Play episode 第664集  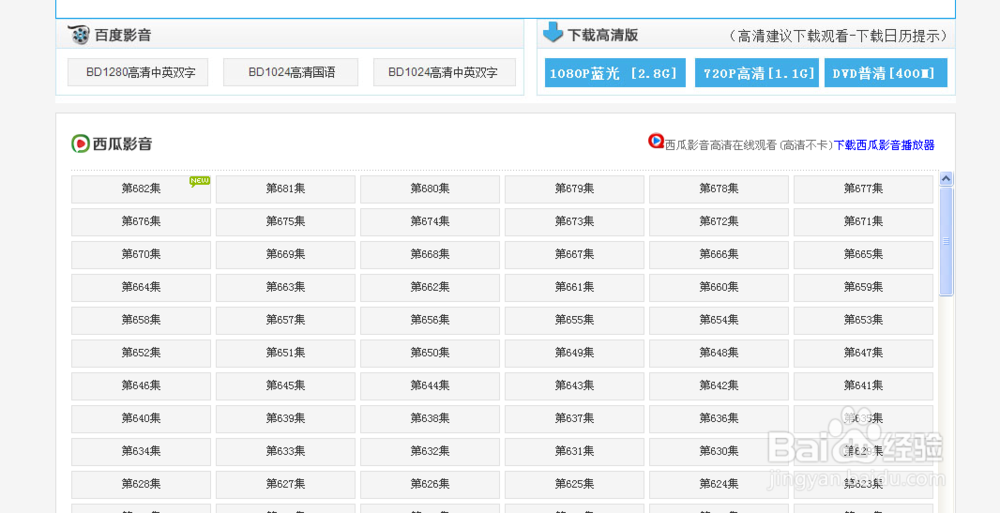[141, 288]
